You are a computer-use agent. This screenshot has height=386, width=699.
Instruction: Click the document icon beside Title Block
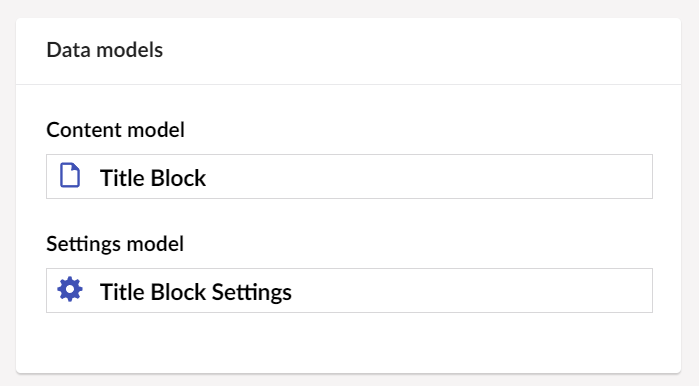coord(70,176)
